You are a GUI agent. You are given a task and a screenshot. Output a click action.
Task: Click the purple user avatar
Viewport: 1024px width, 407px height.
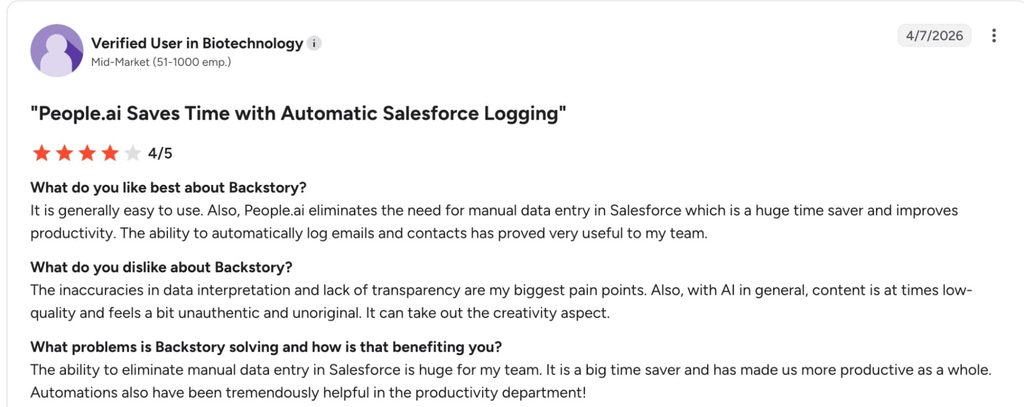(x=57, y=50)
